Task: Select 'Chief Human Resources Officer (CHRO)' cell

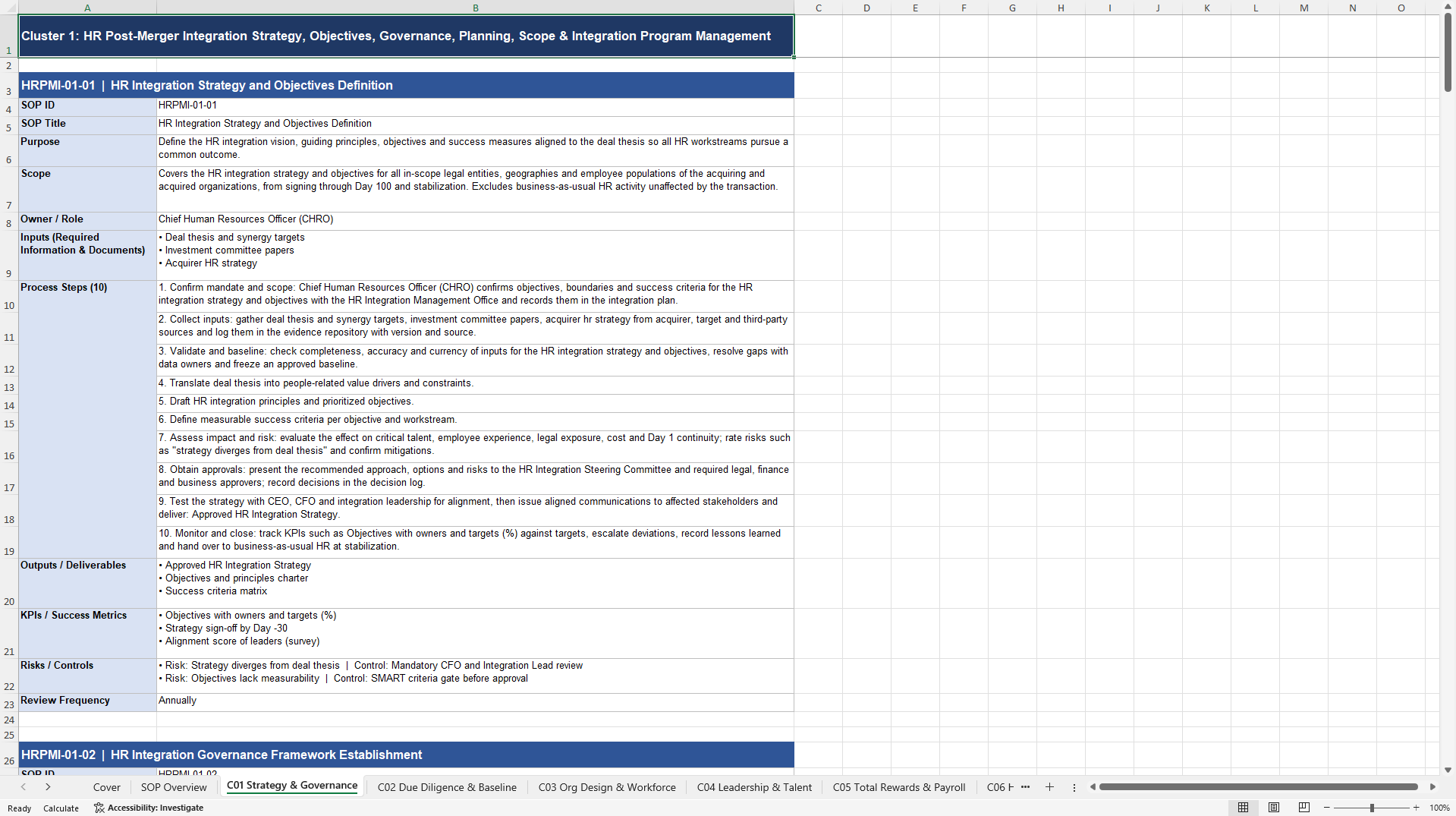Action: [x=475, y=221]
